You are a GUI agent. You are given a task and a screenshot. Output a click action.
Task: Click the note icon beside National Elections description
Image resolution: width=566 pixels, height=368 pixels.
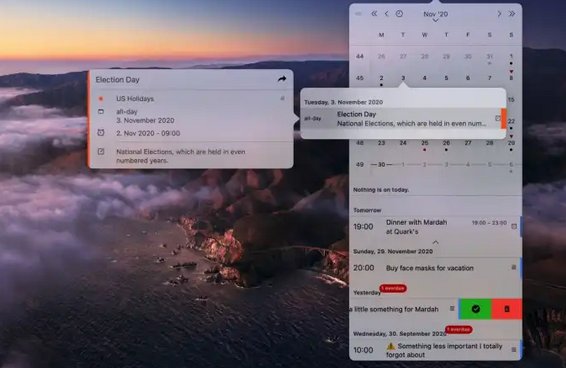tap(101, 152)
